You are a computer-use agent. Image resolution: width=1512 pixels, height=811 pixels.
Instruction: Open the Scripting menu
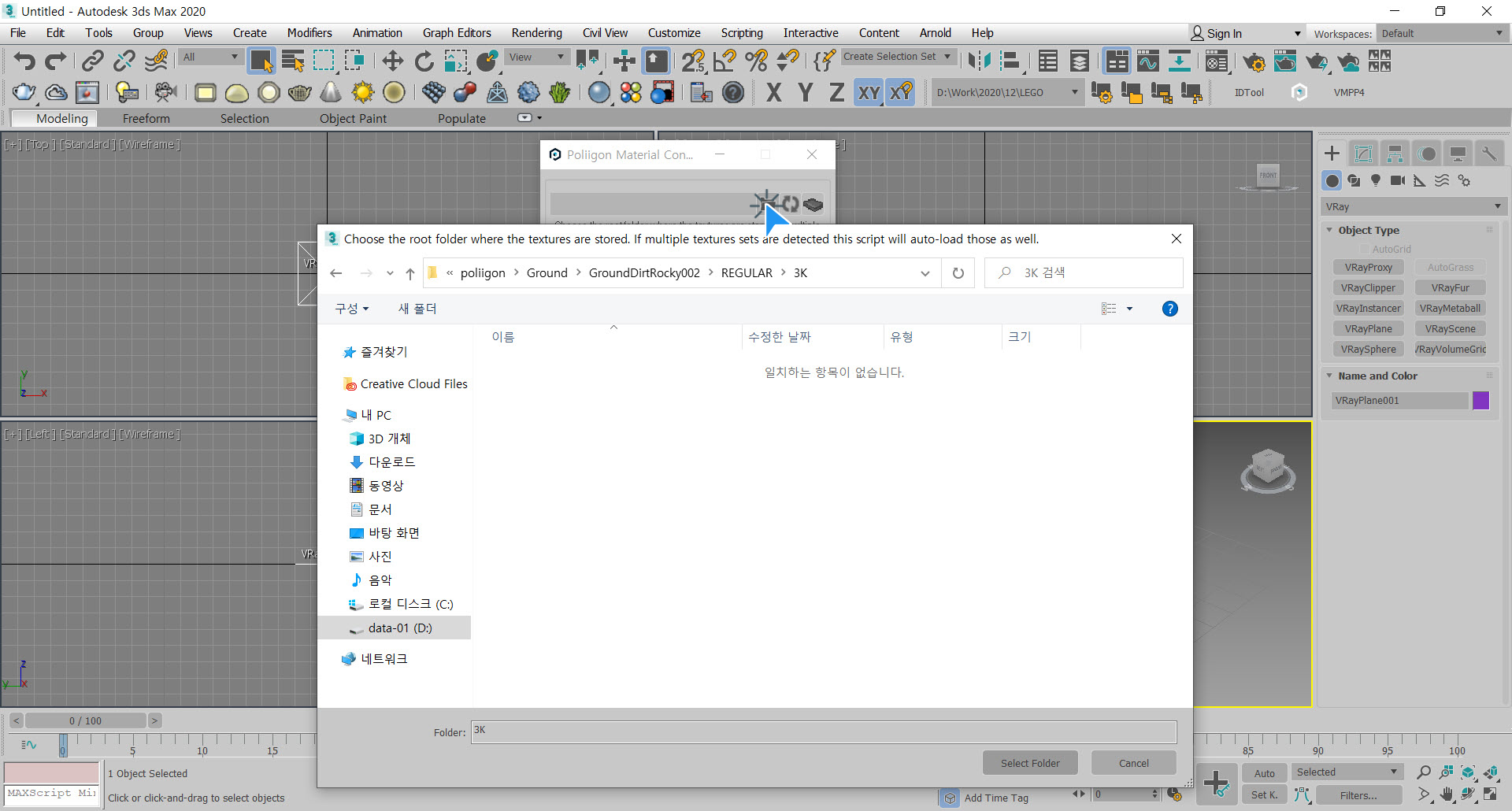[742, 33]
